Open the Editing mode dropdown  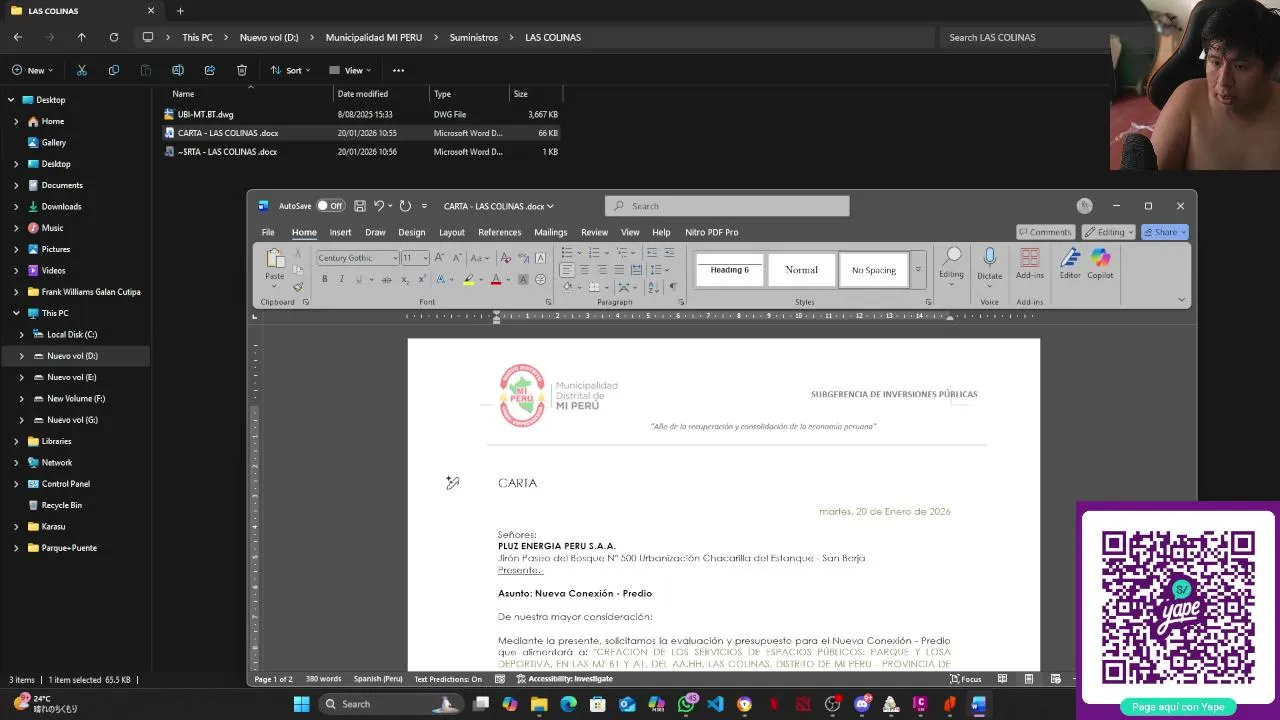1109,232
